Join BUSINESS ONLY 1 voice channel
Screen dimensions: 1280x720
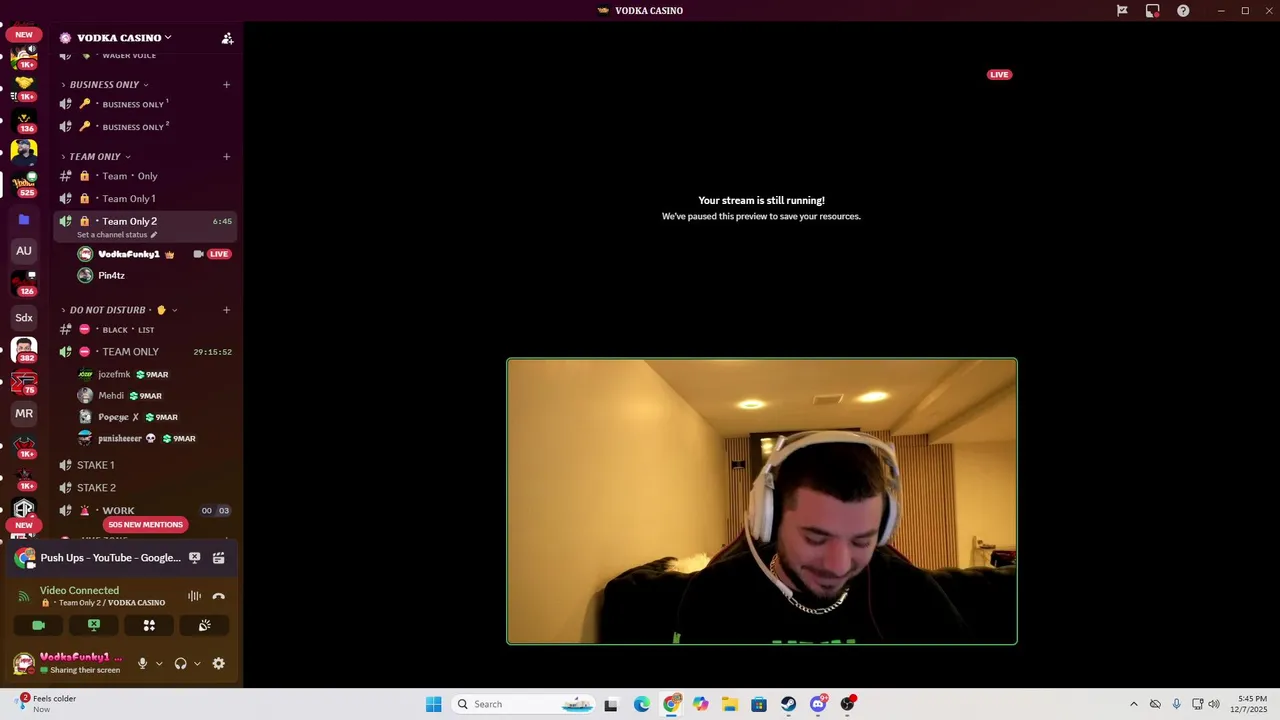pyautogui.click(x=145, y=104)
